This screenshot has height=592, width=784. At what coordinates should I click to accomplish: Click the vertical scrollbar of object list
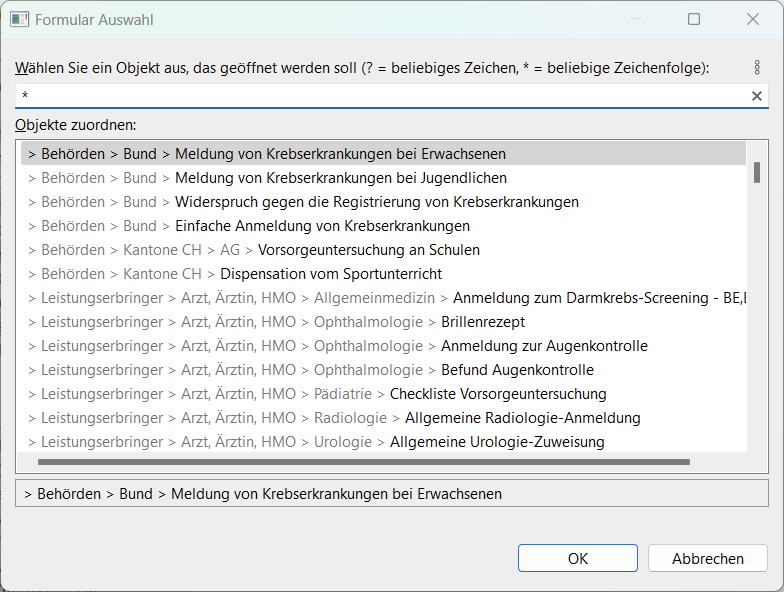[757, 174]
